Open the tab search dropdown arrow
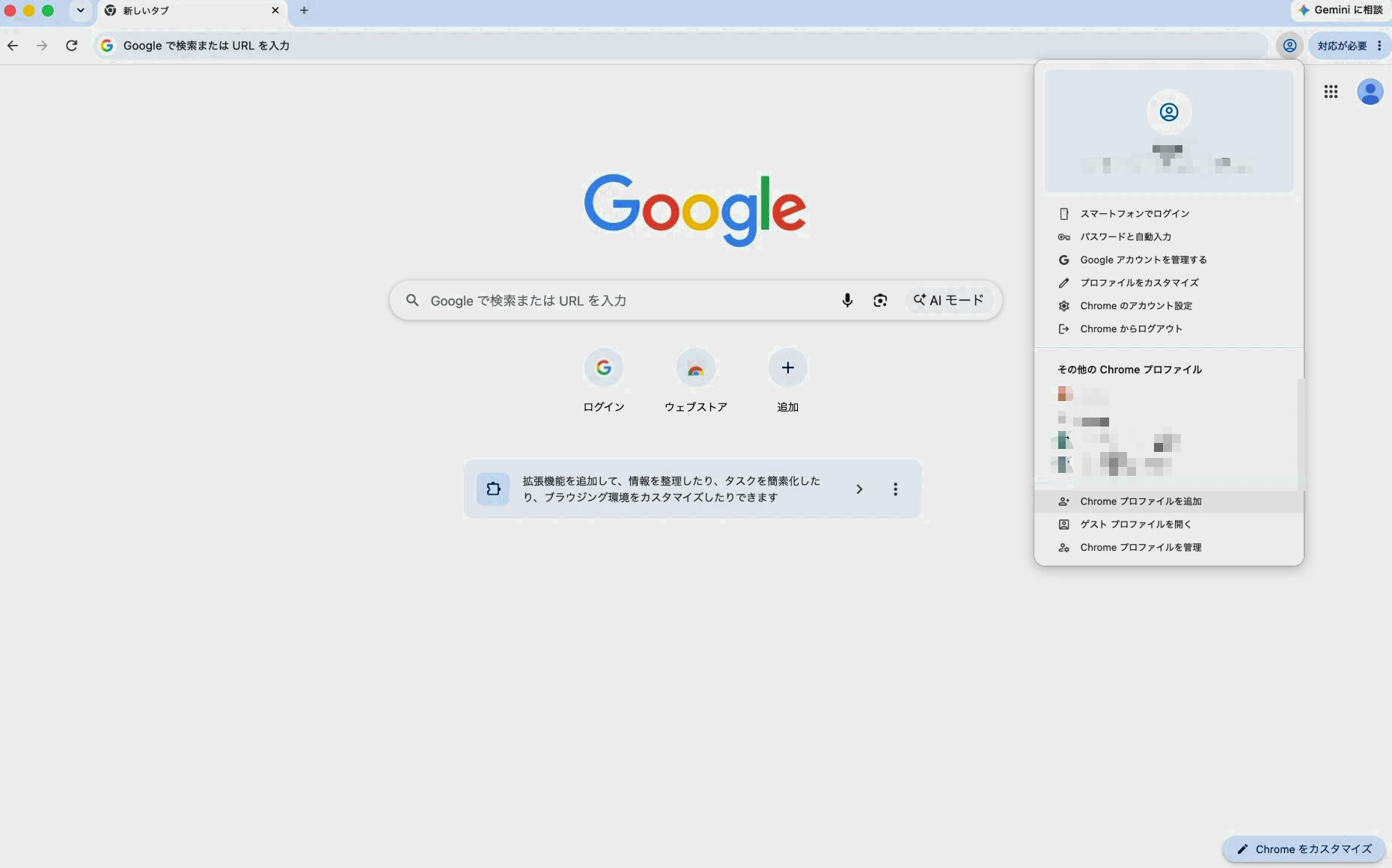This screenshot has width=1392, height=868. tap(80, 10)
